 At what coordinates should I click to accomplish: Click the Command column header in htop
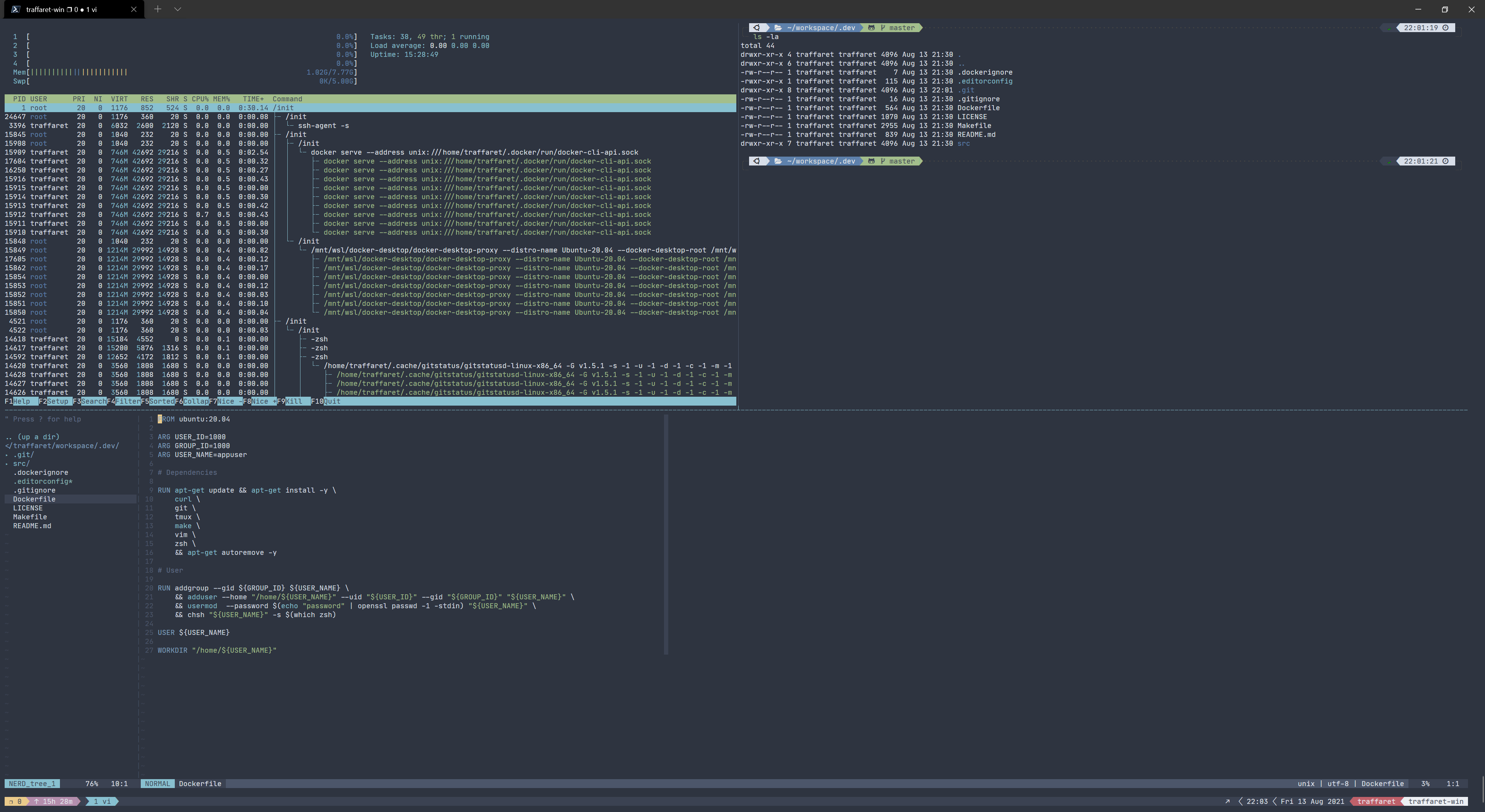point(287,99)
